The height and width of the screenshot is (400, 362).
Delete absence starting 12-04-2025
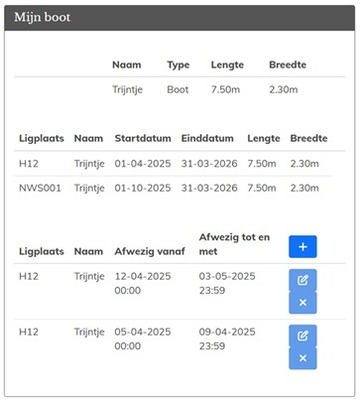coord(303,303)
